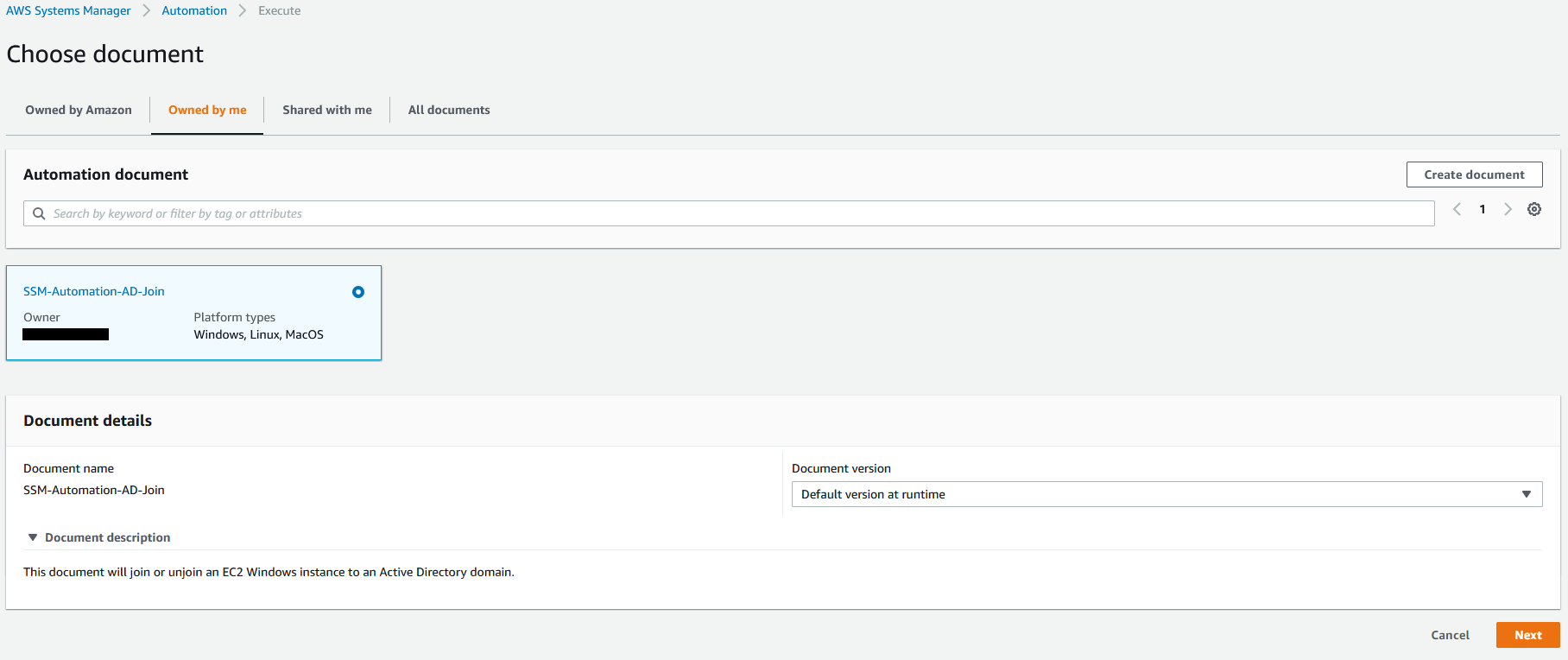
Task: Select the SSM-Automation-AD-Join radio button
Action: click(358, 292)
